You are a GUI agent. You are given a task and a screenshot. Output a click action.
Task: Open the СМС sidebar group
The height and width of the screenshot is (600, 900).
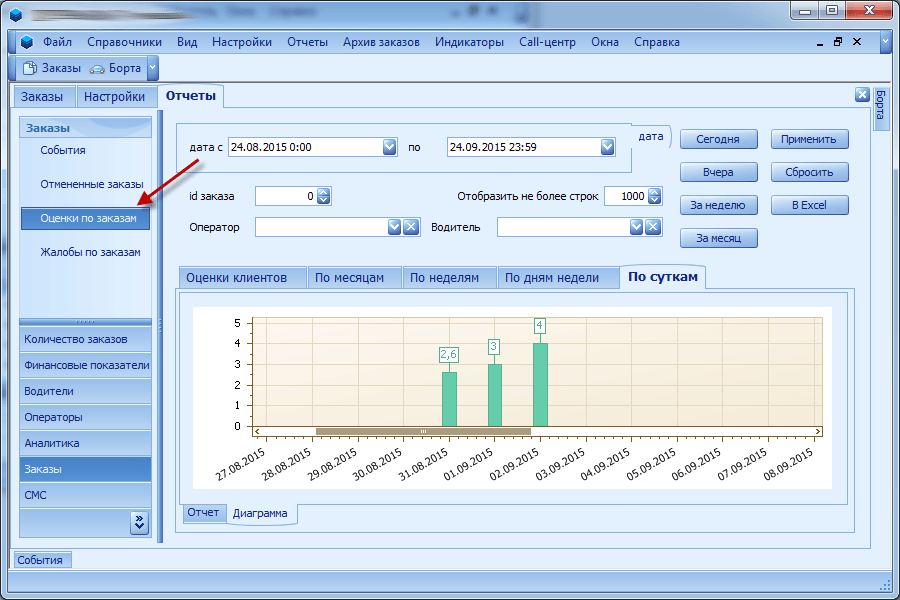(86, 495)
